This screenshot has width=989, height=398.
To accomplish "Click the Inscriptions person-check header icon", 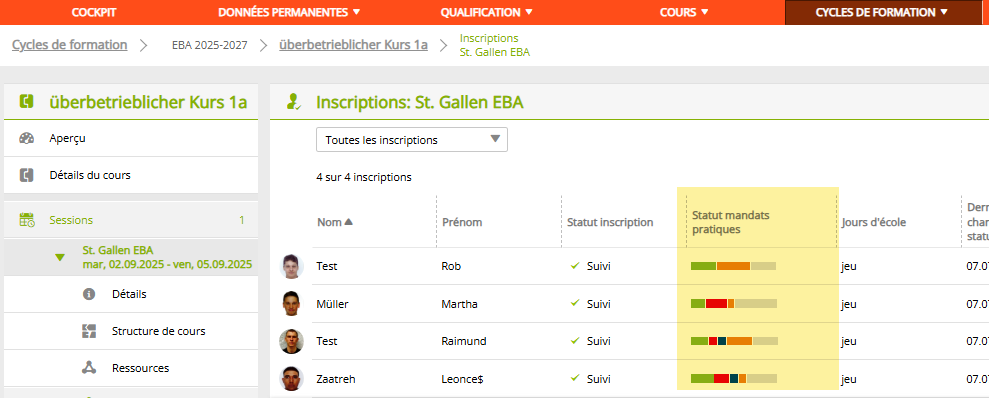I will pos(293,102).
